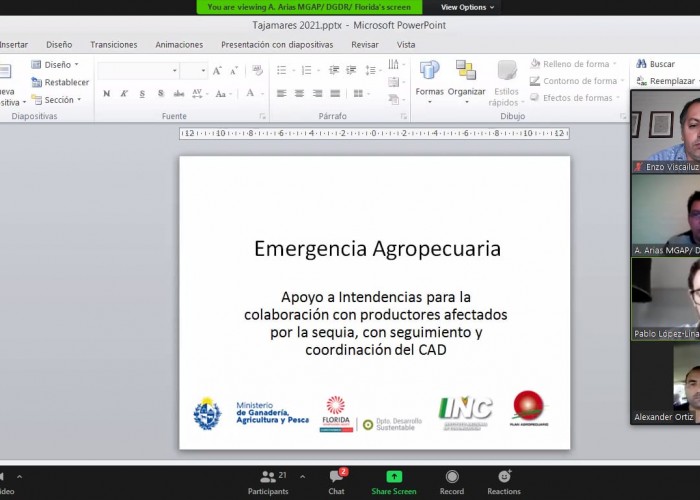Toggle underline text formatting
The image size is (700, 500).
pos(142,93)
